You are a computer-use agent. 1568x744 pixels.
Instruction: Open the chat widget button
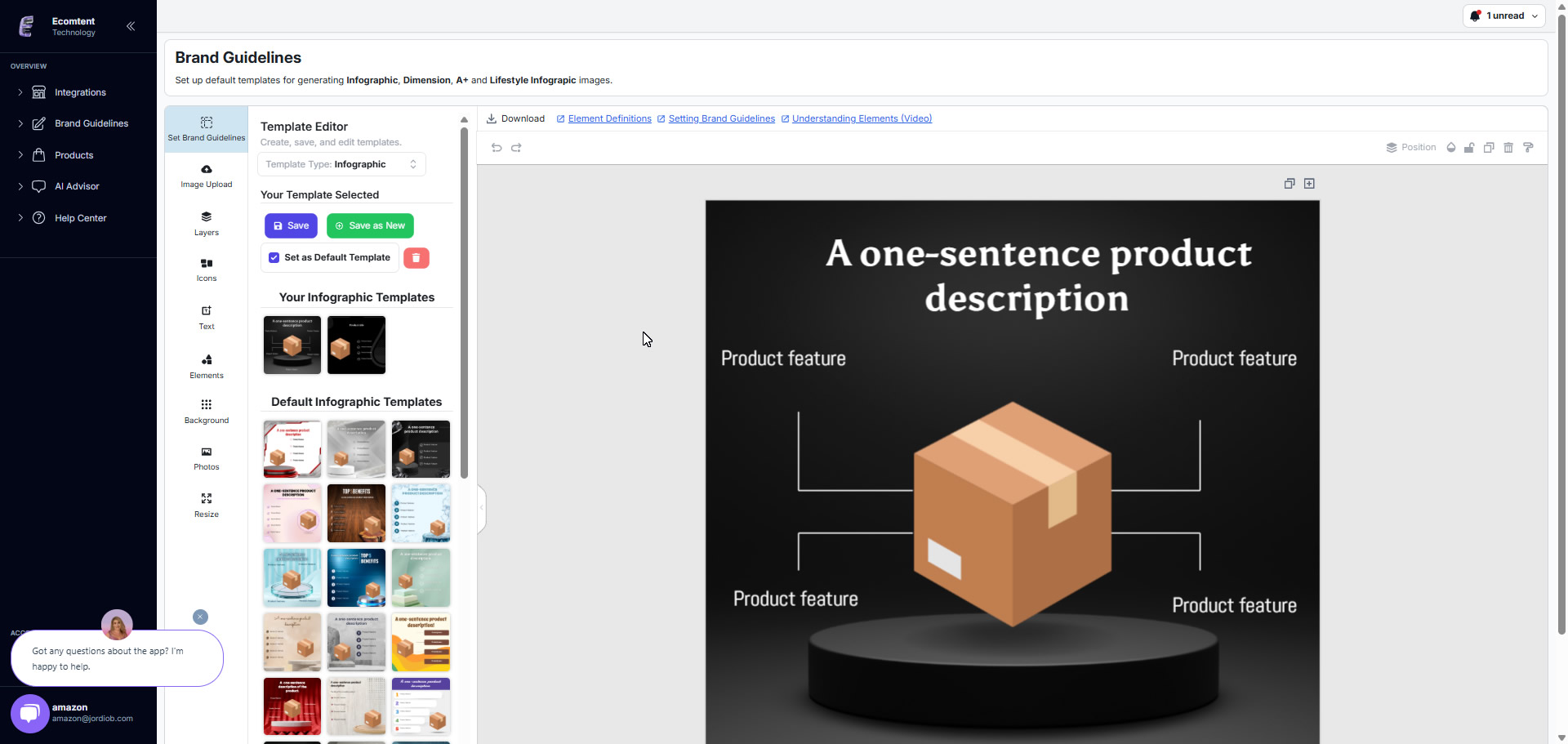30,714
